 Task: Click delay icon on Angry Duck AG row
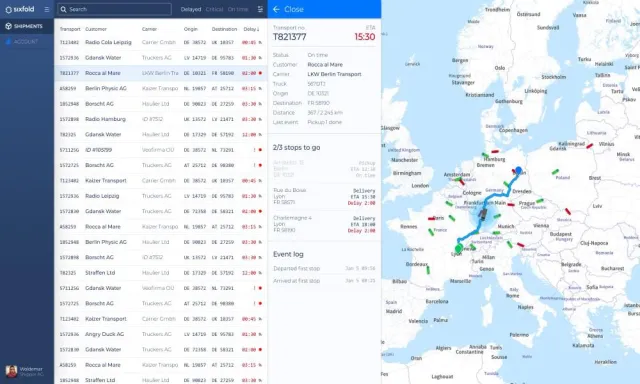260,334
